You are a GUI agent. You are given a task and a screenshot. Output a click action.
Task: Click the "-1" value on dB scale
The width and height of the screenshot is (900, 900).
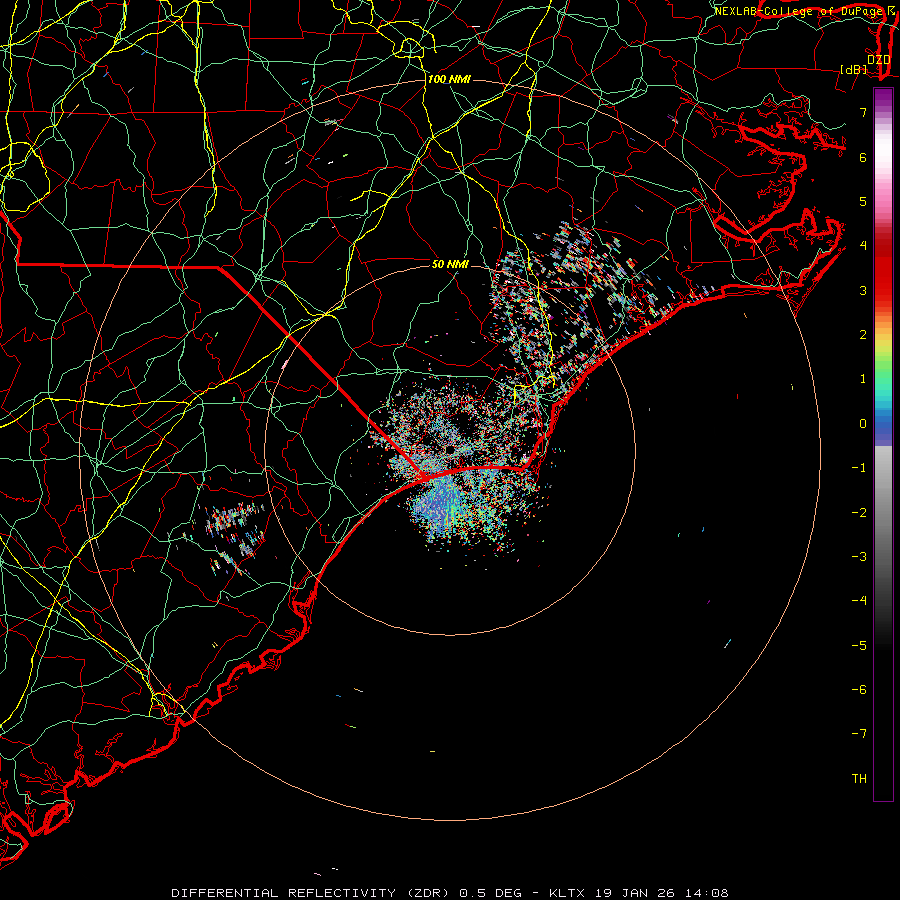pos(859,468)
